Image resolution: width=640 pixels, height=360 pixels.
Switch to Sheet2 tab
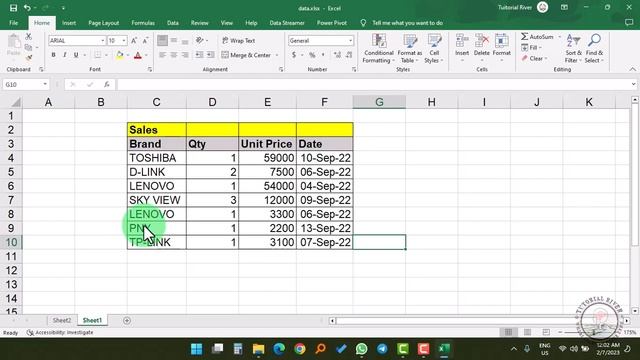tap(62, 320)
